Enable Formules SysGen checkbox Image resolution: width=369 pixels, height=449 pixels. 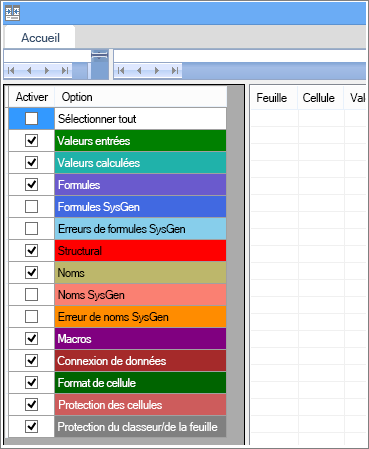point(31,206)
